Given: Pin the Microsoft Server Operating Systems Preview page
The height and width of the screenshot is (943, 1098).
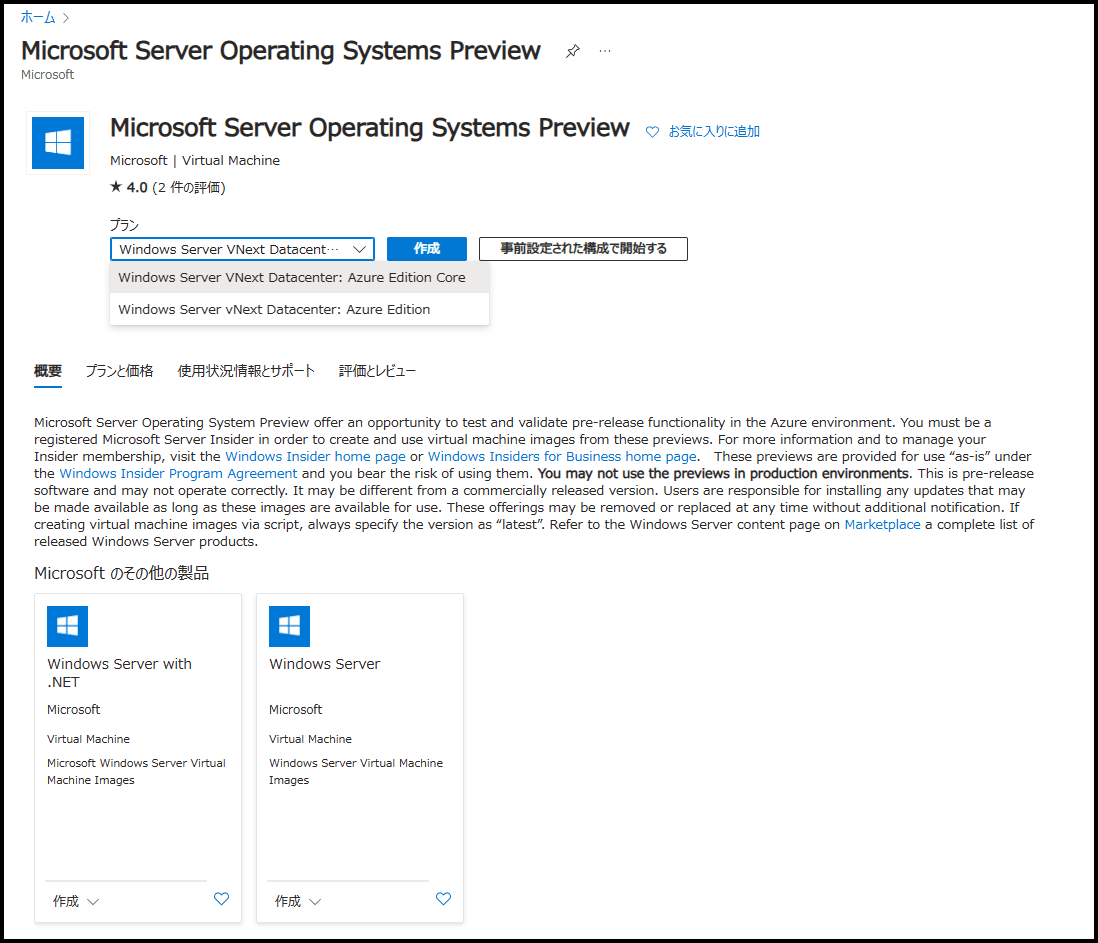Looking at the screenshot, I should pos(573,51).
